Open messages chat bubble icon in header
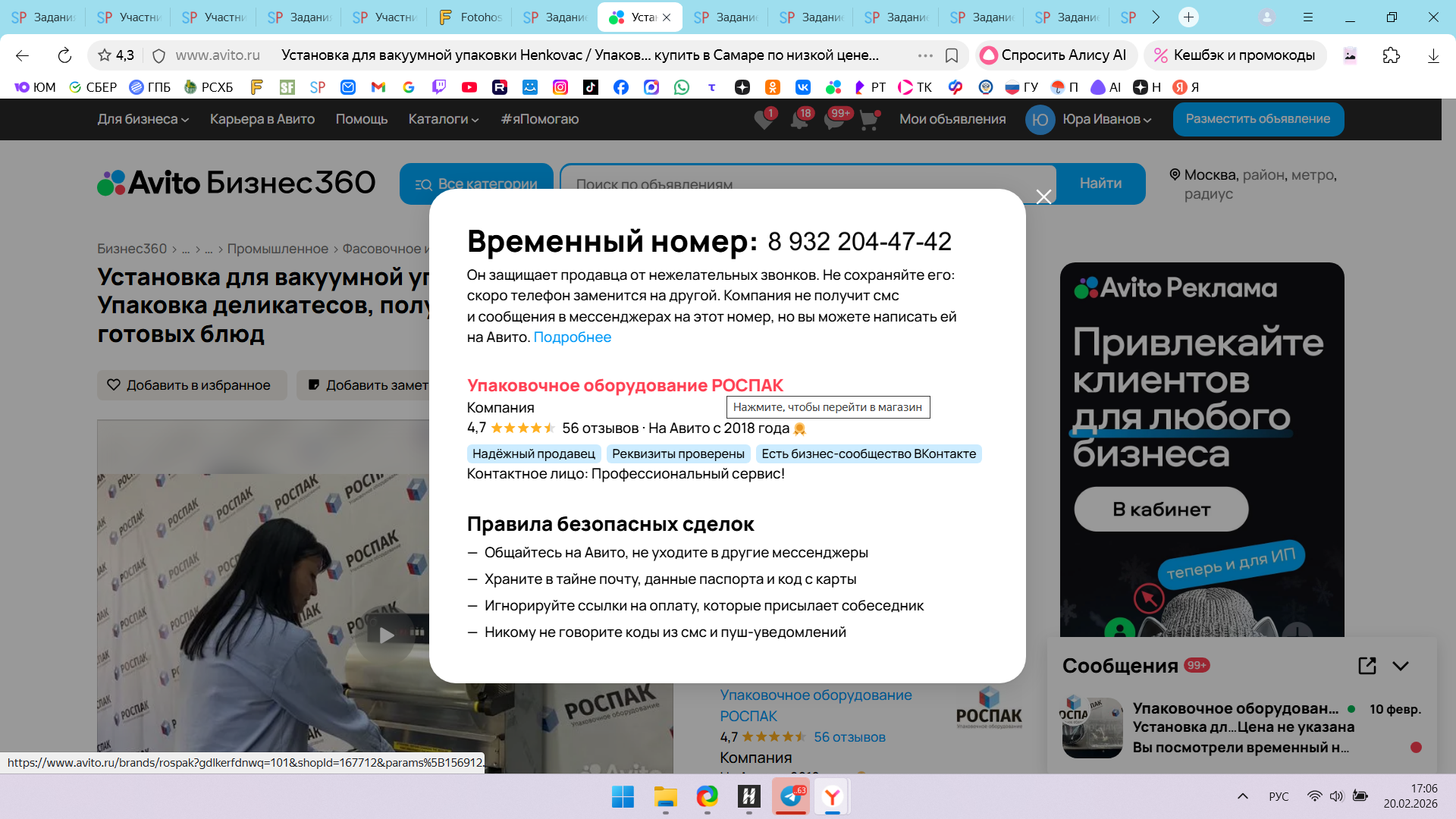The height and width of the screenshot is (819, 1456). tap(833, 120)
